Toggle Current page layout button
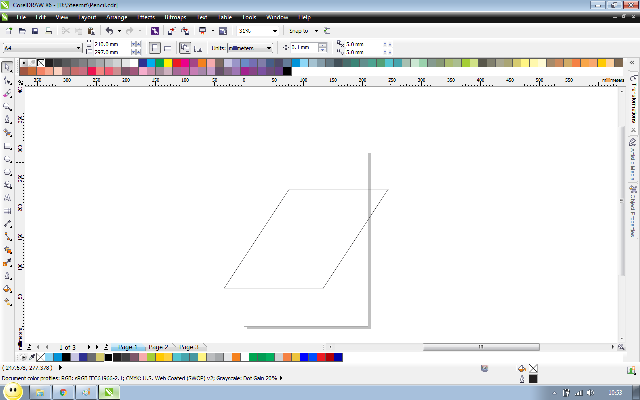This screenshot has width=640, height=400. [x=198, y=48]
